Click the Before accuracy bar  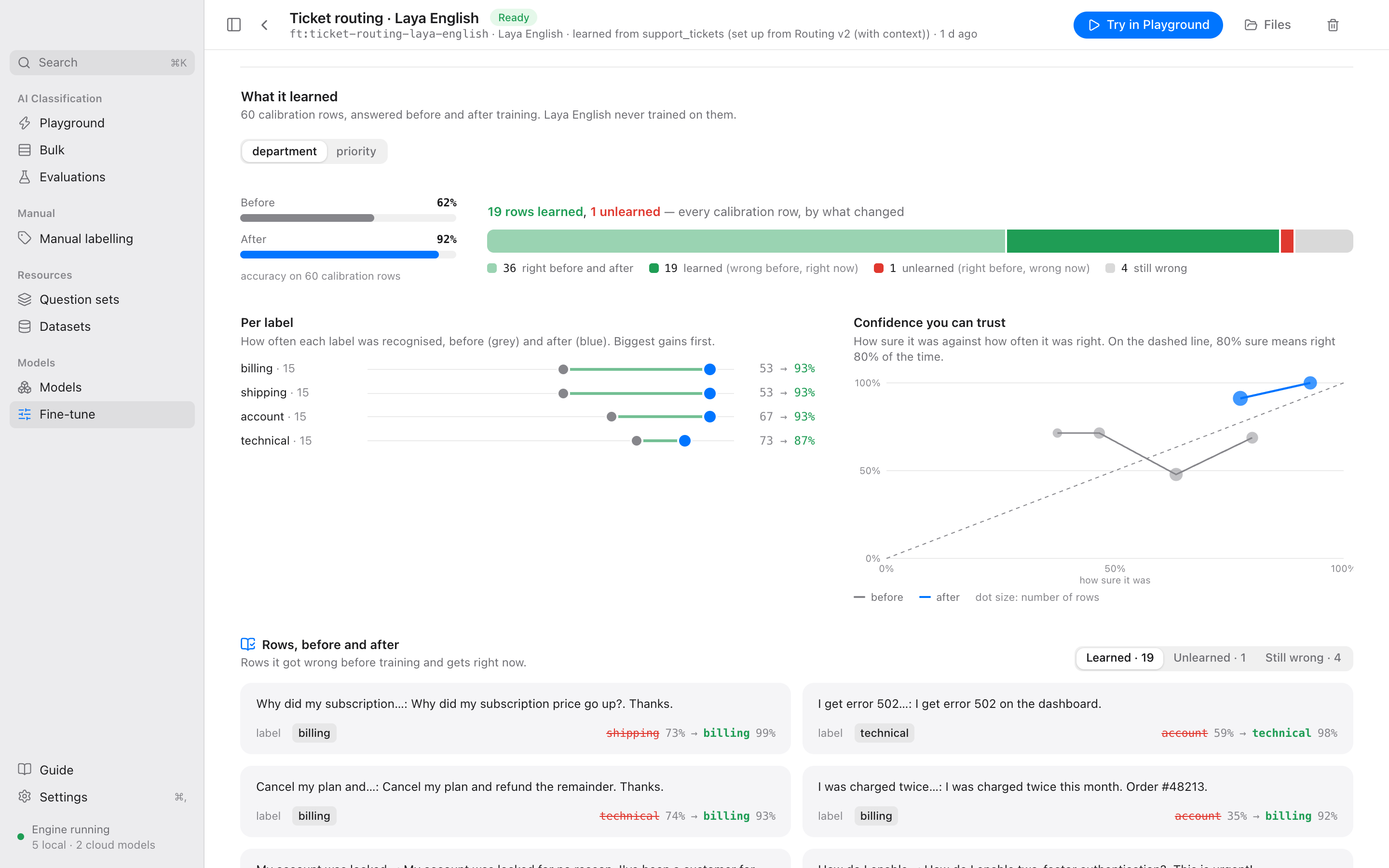(x=348, y=217)
